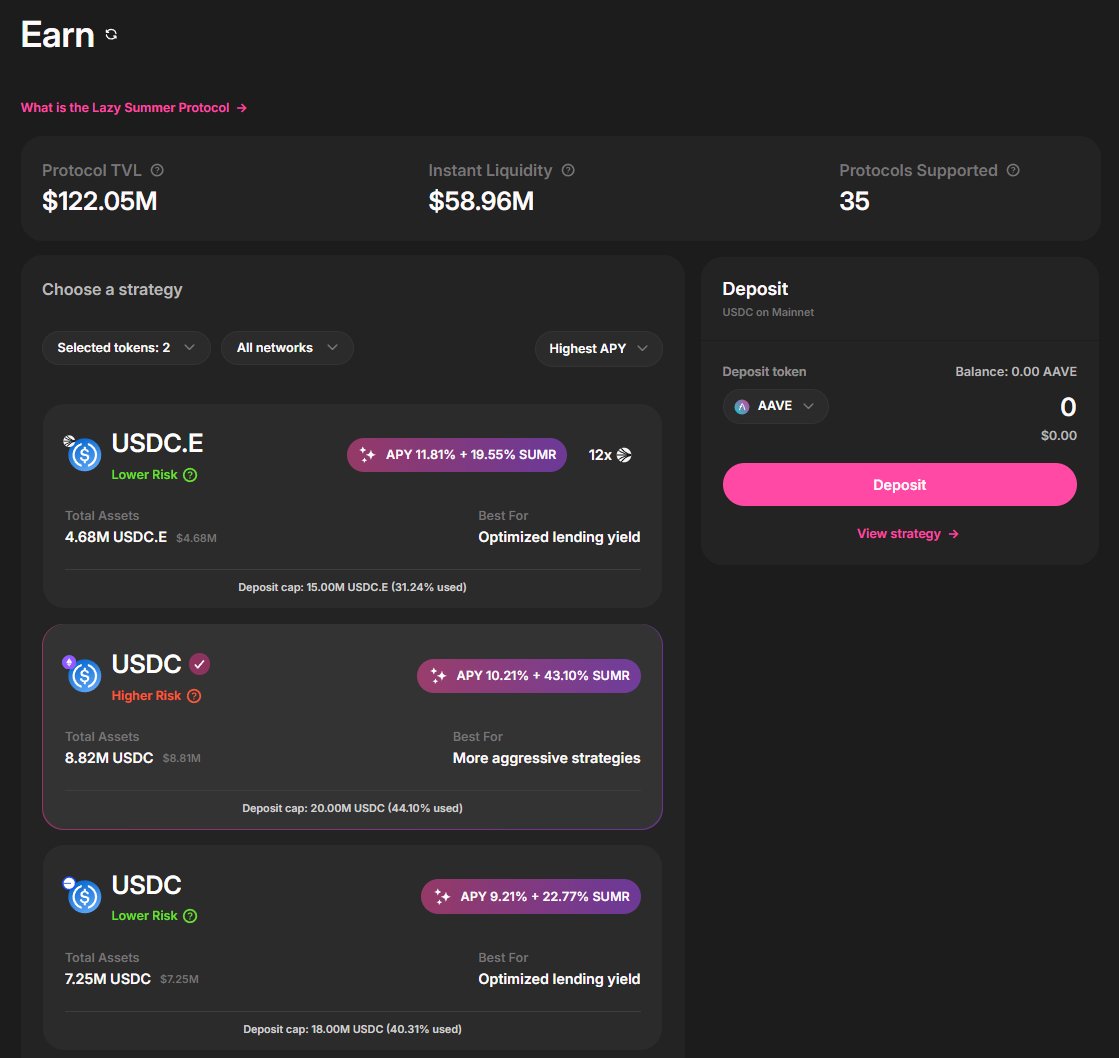Viewport: 1119px width, 1058px height.
Task: Click the $0.00 deposit value text
Action: point(1059,436)
